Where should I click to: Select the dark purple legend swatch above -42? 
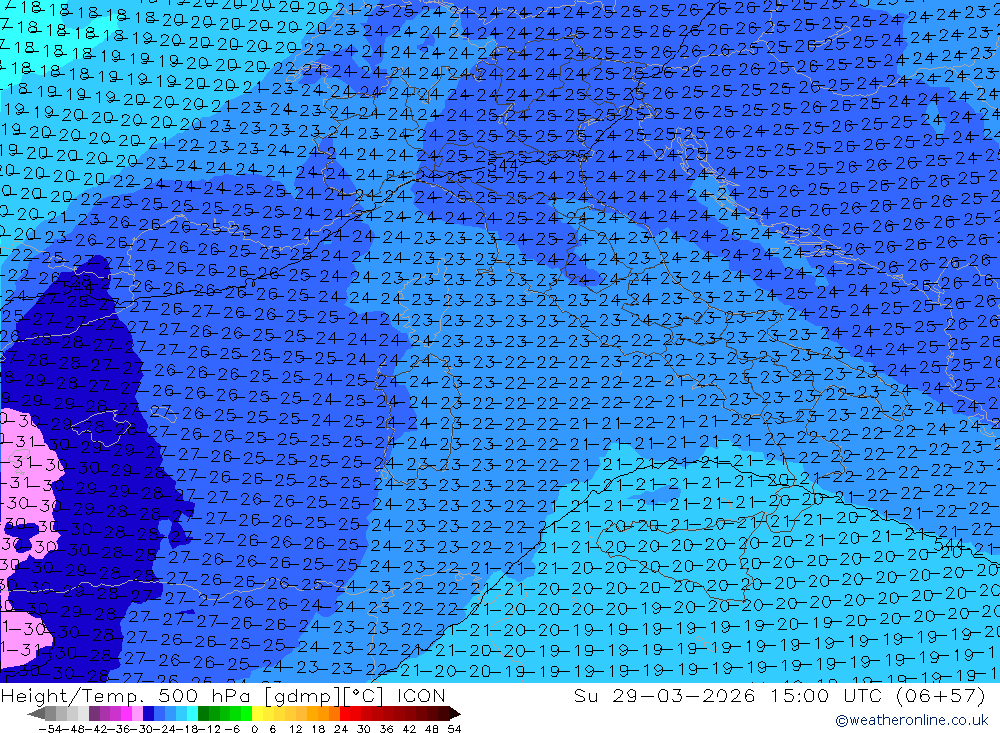tap(94, 713)
